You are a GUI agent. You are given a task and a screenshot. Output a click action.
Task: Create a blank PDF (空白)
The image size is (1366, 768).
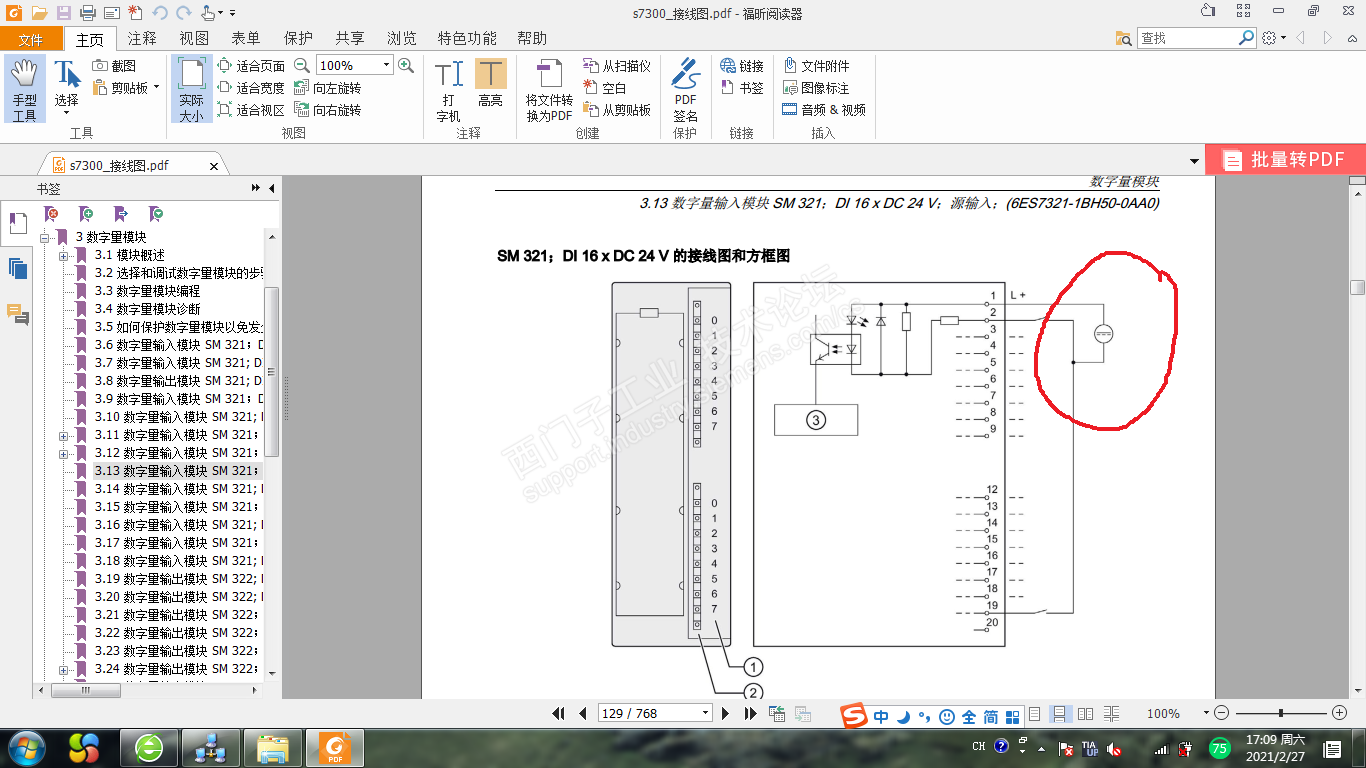[x=605, y=88]
